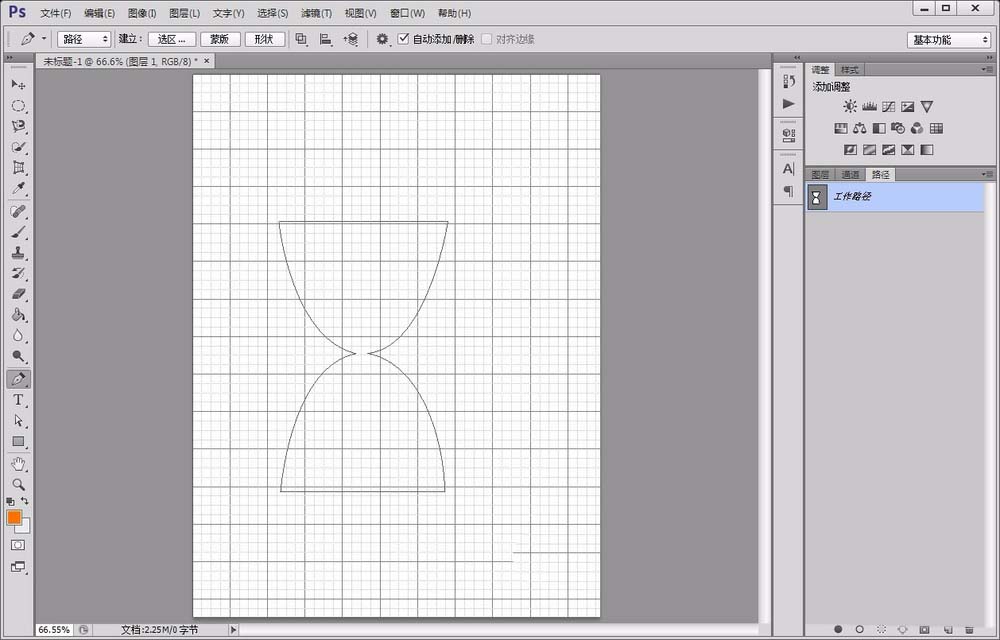Viewport: 1000px width, 640px height.
Task: Open the 滤镜(T) menu
Action: (x=316, y=13)
